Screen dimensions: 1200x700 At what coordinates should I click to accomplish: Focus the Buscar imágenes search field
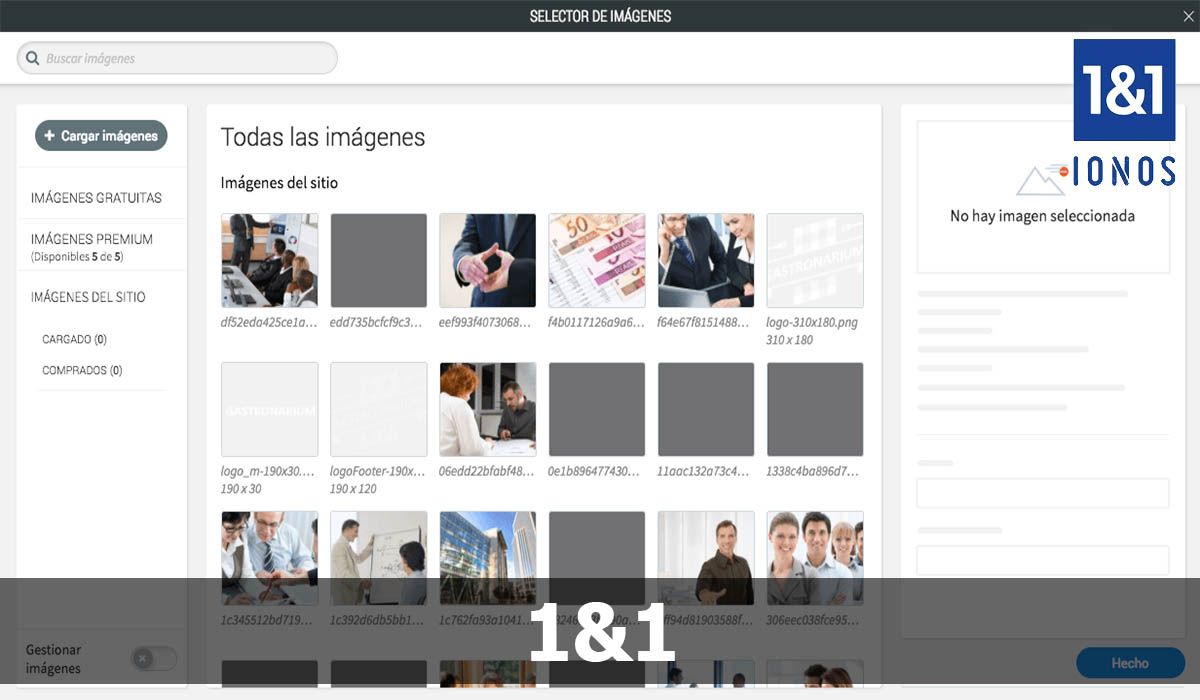177,58
